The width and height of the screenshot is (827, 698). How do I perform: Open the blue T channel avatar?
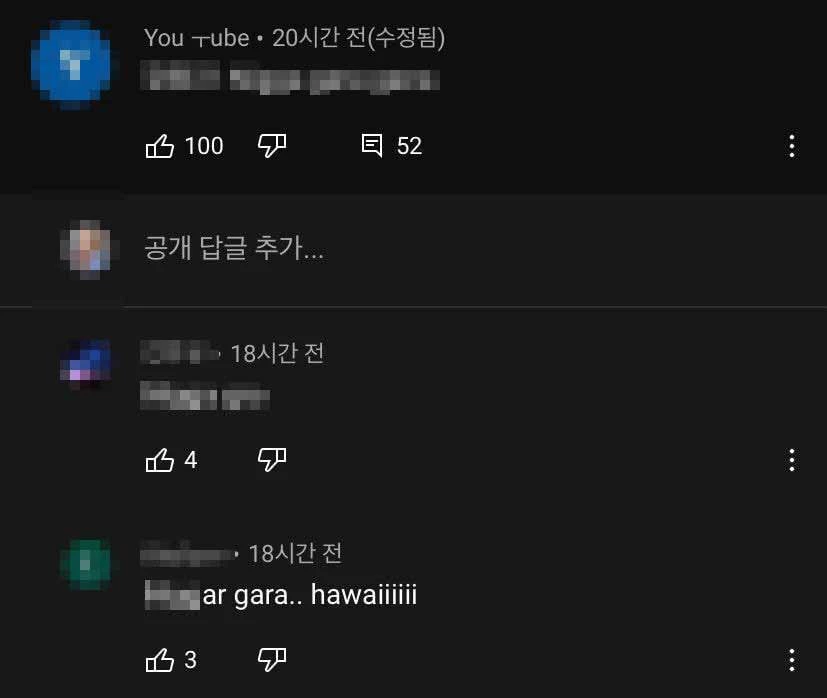click(71, 64)
